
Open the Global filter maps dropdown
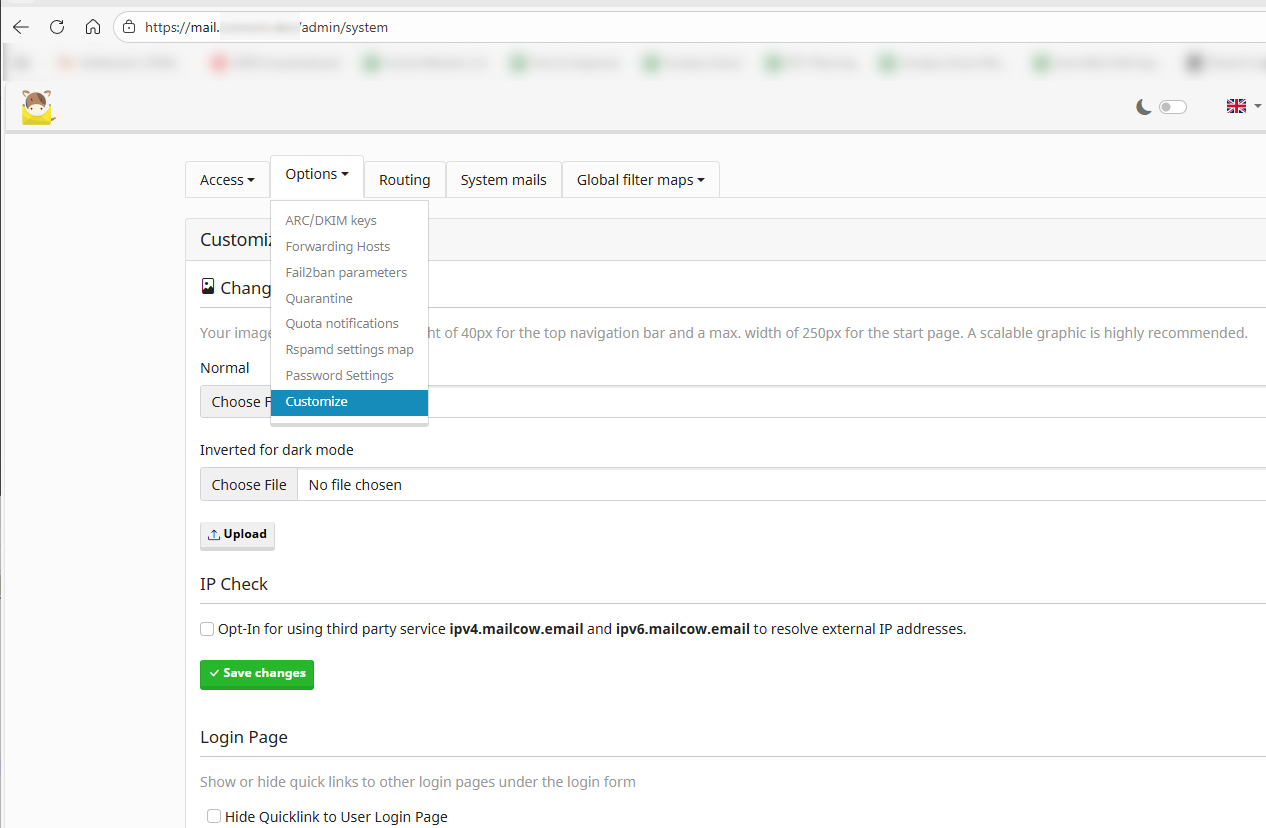pos(640,180)
